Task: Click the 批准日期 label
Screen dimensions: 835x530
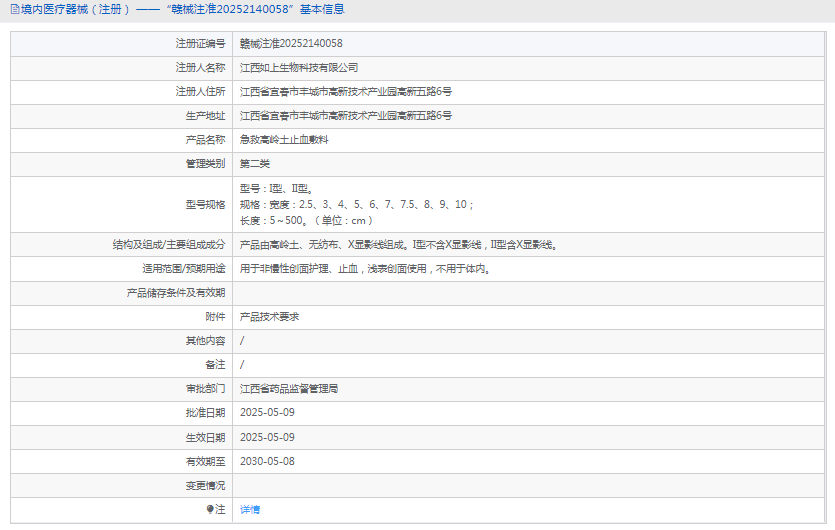Action: click(x=206, y=413)
